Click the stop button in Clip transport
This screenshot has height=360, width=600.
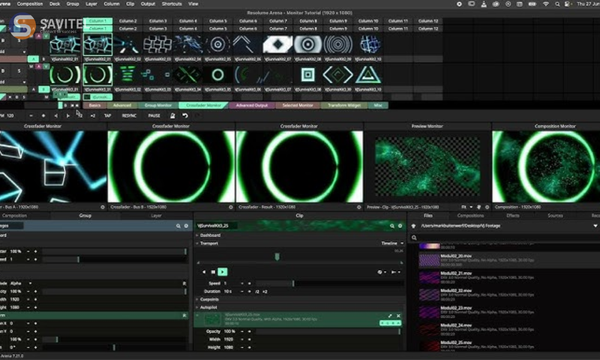click(213, 272)
